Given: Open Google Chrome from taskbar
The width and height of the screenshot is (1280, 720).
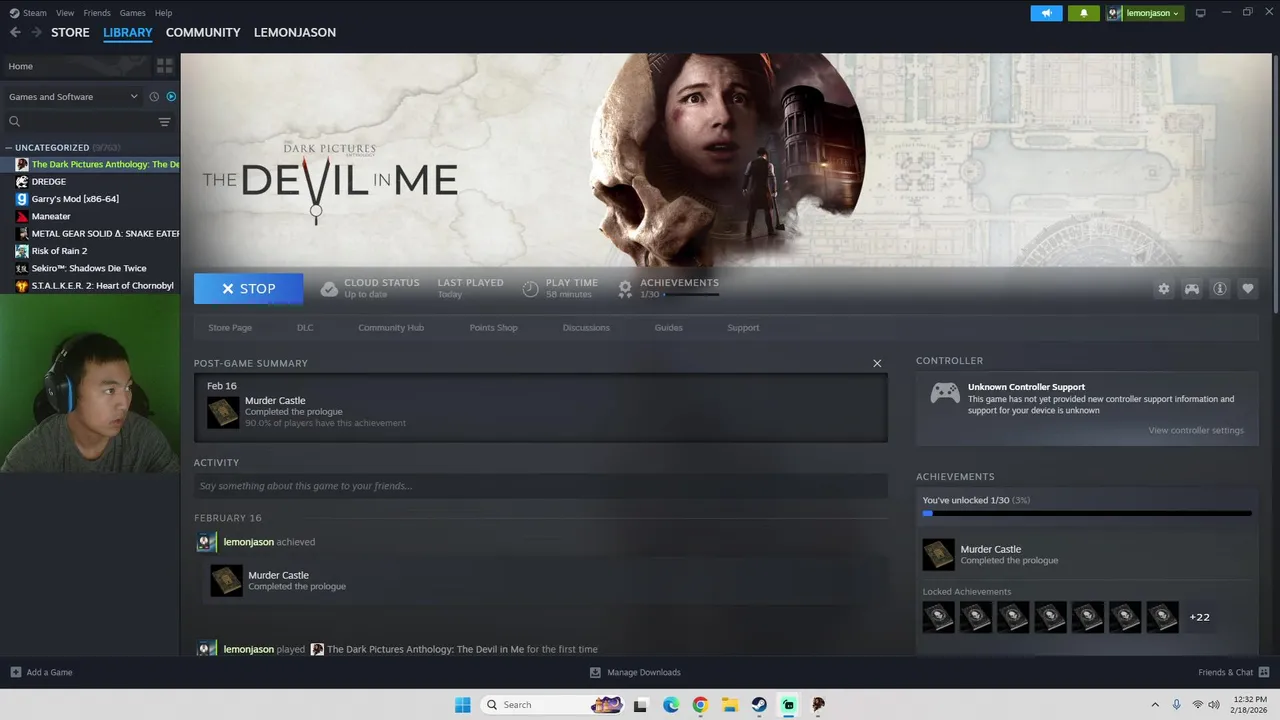Looking at the screenshot, I should pos(700,705).
